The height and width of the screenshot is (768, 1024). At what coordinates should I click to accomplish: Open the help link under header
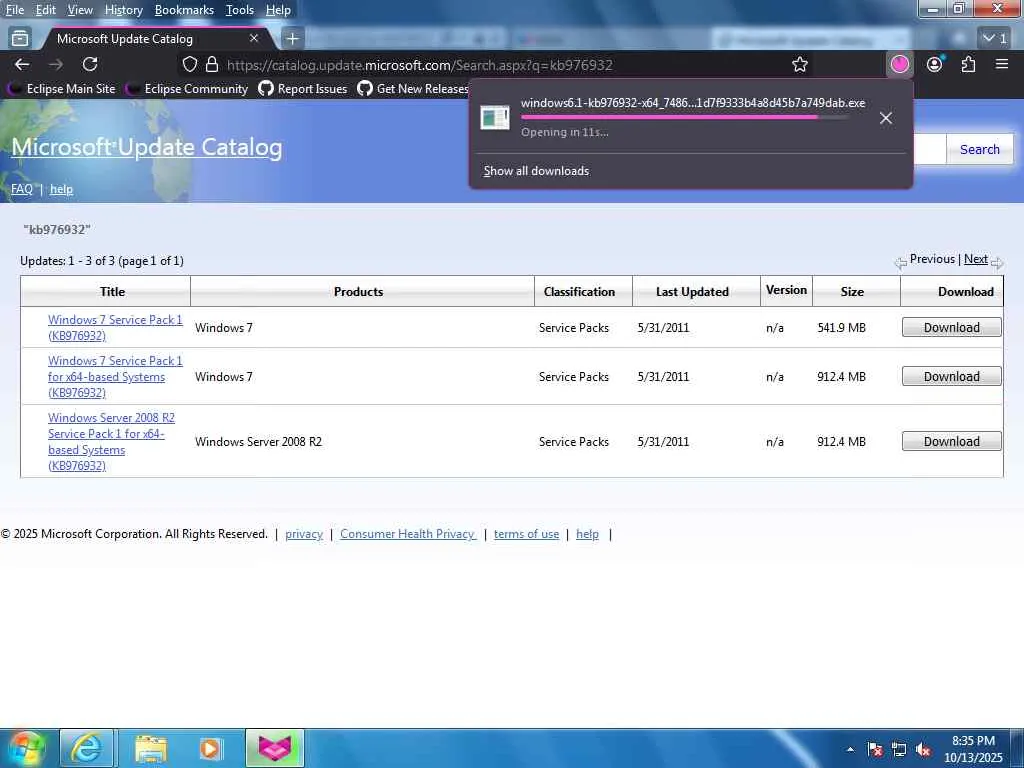coord(61,189)
